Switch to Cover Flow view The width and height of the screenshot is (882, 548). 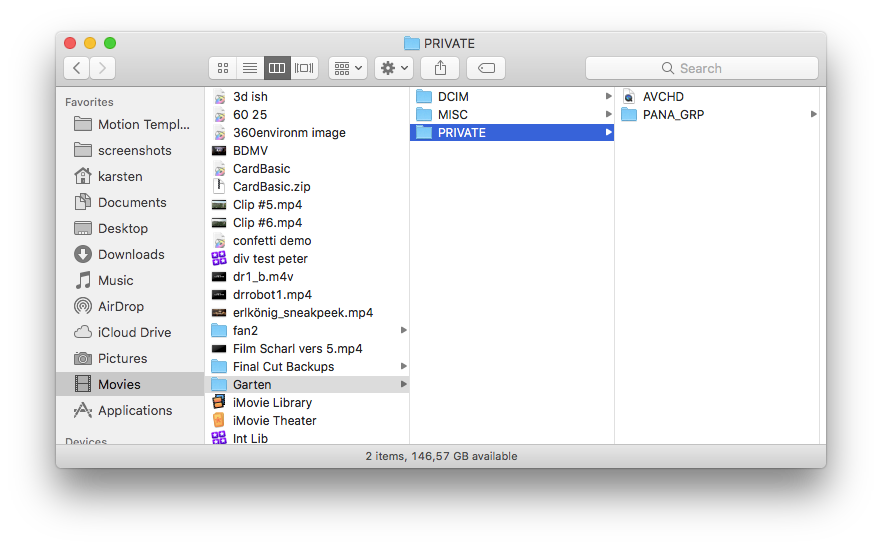coord(304,68)
